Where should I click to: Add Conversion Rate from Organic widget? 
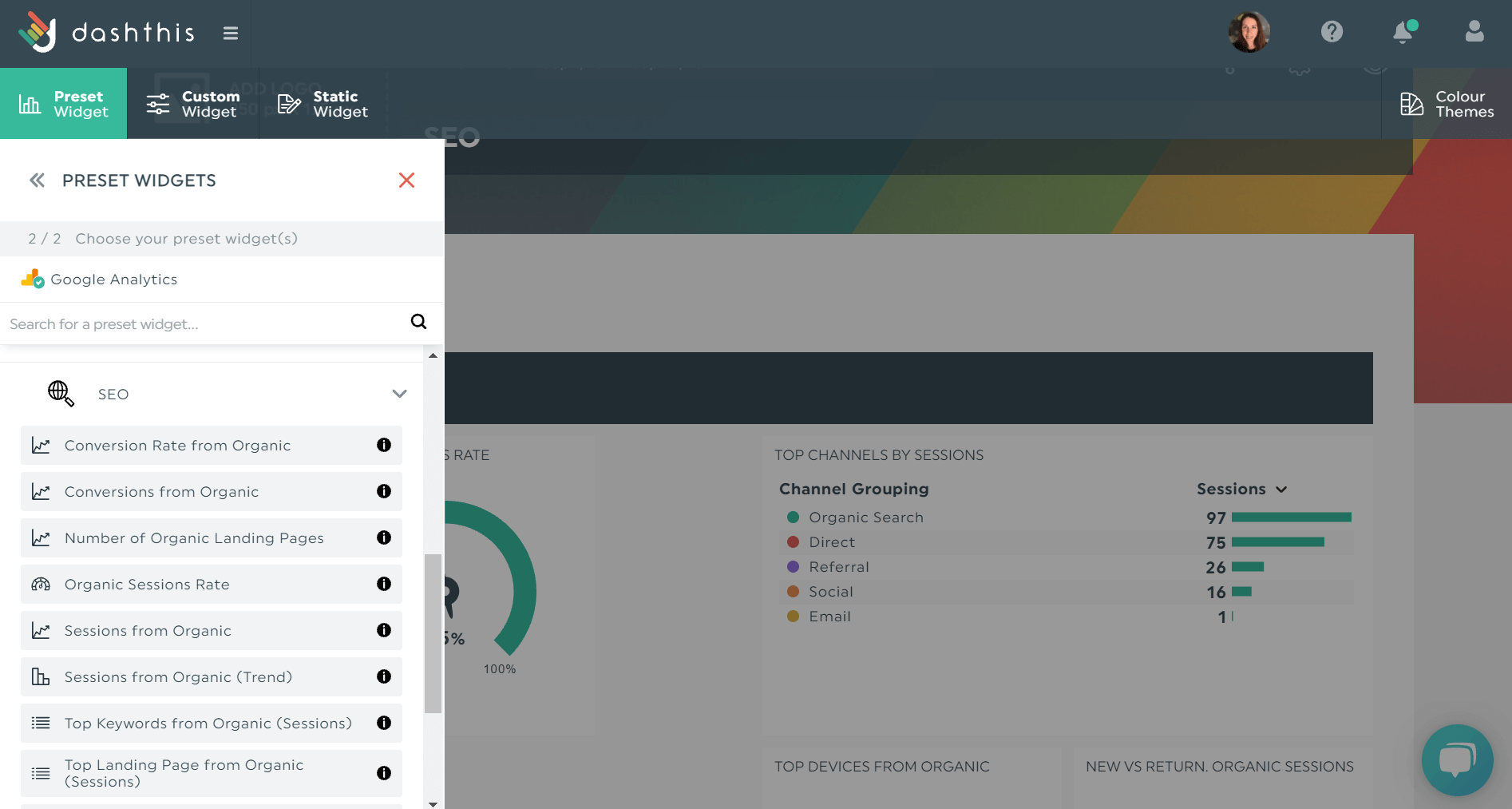(212, 445)
